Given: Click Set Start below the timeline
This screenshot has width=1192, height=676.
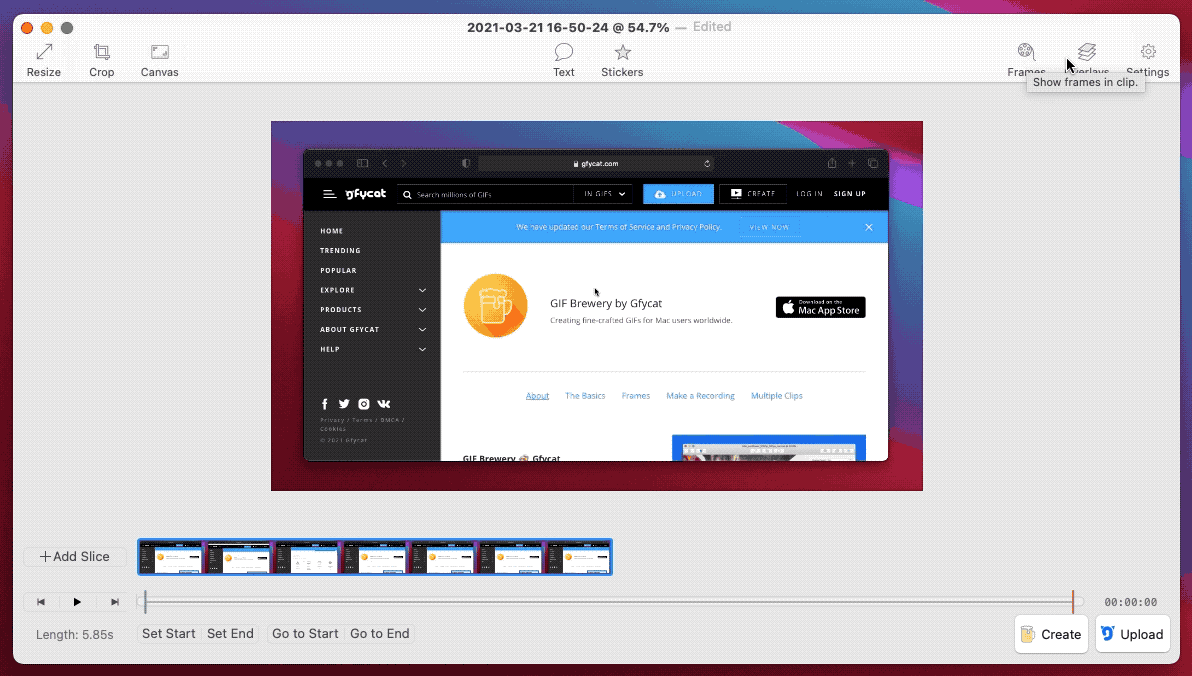Looking at the screenshot, I should pos(168,633).
